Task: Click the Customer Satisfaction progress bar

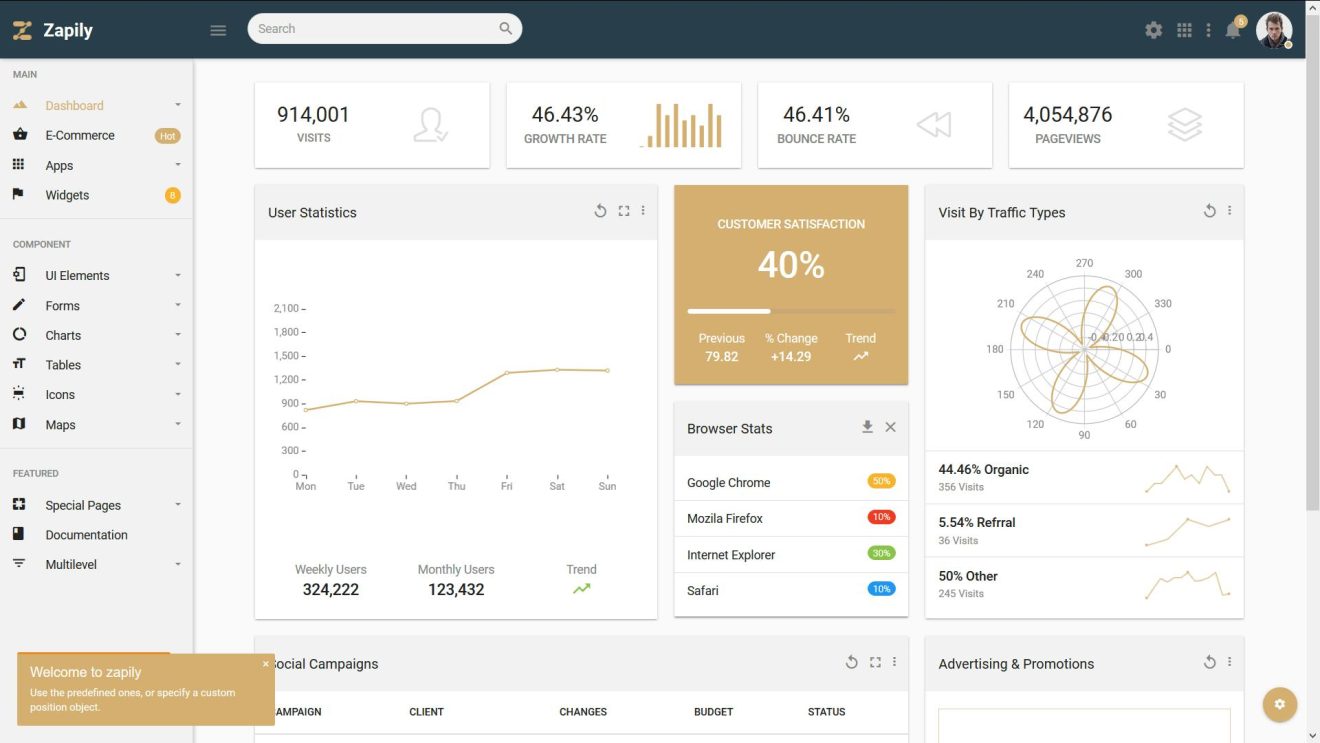Action: (790, 311)
